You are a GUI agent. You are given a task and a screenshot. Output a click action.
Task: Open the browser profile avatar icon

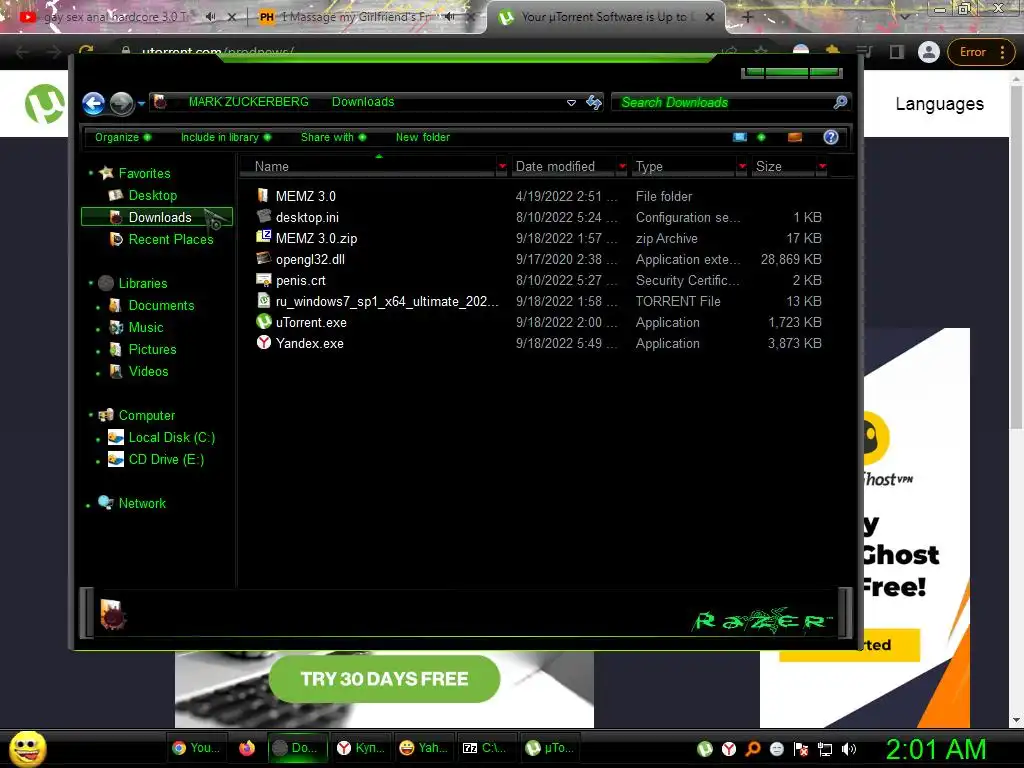point(928,52)
